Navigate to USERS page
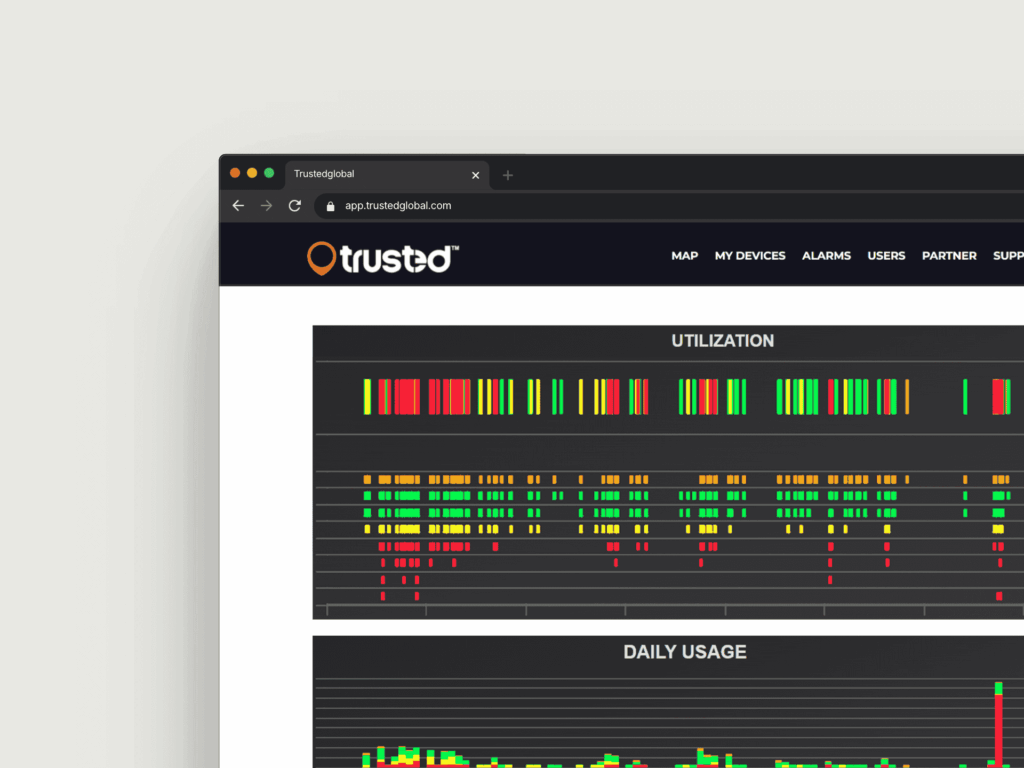 pos(886,256)
